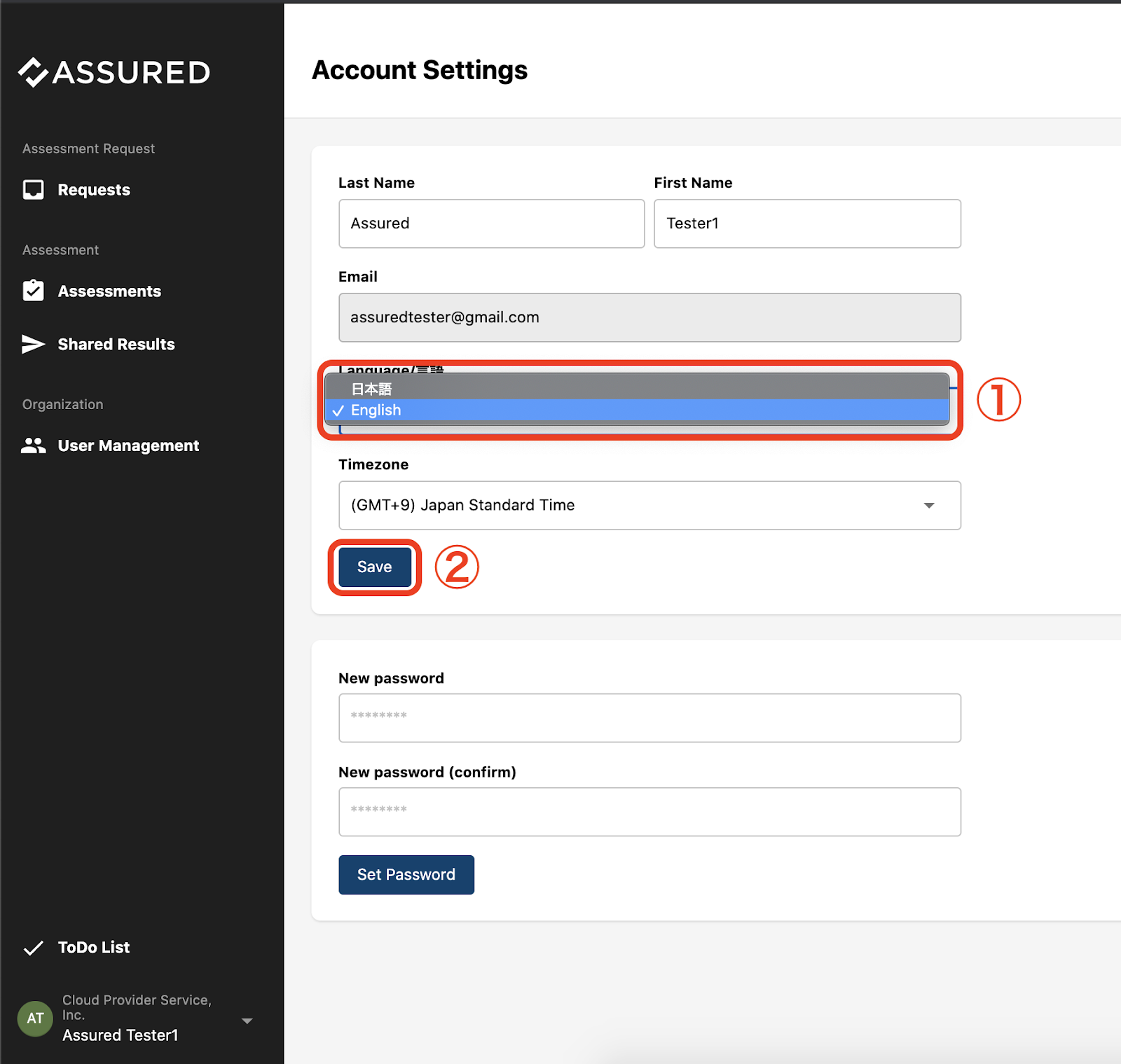Click the Email label

(358, 277)
